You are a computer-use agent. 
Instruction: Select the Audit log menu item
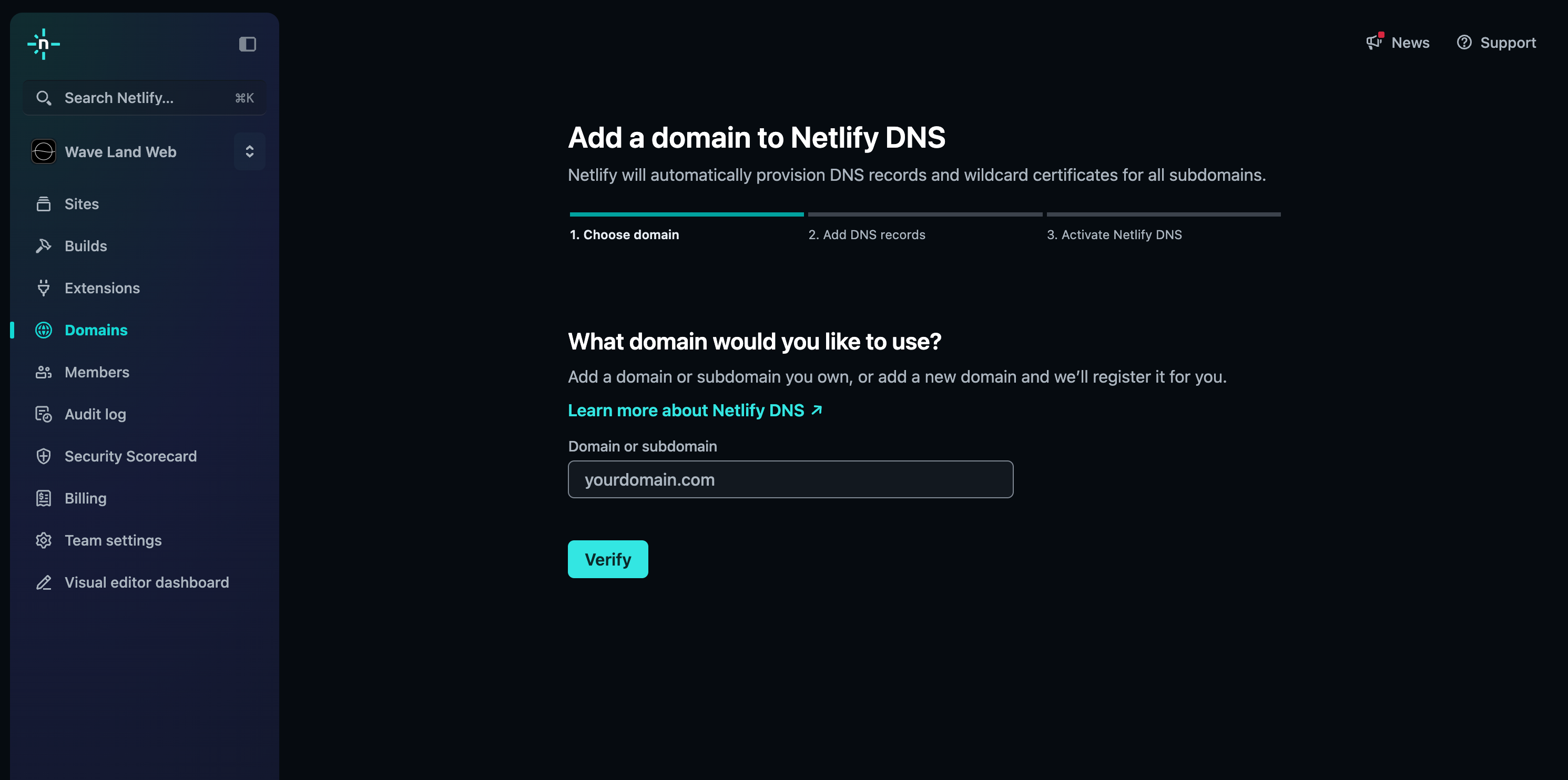[x=95, y=413]
